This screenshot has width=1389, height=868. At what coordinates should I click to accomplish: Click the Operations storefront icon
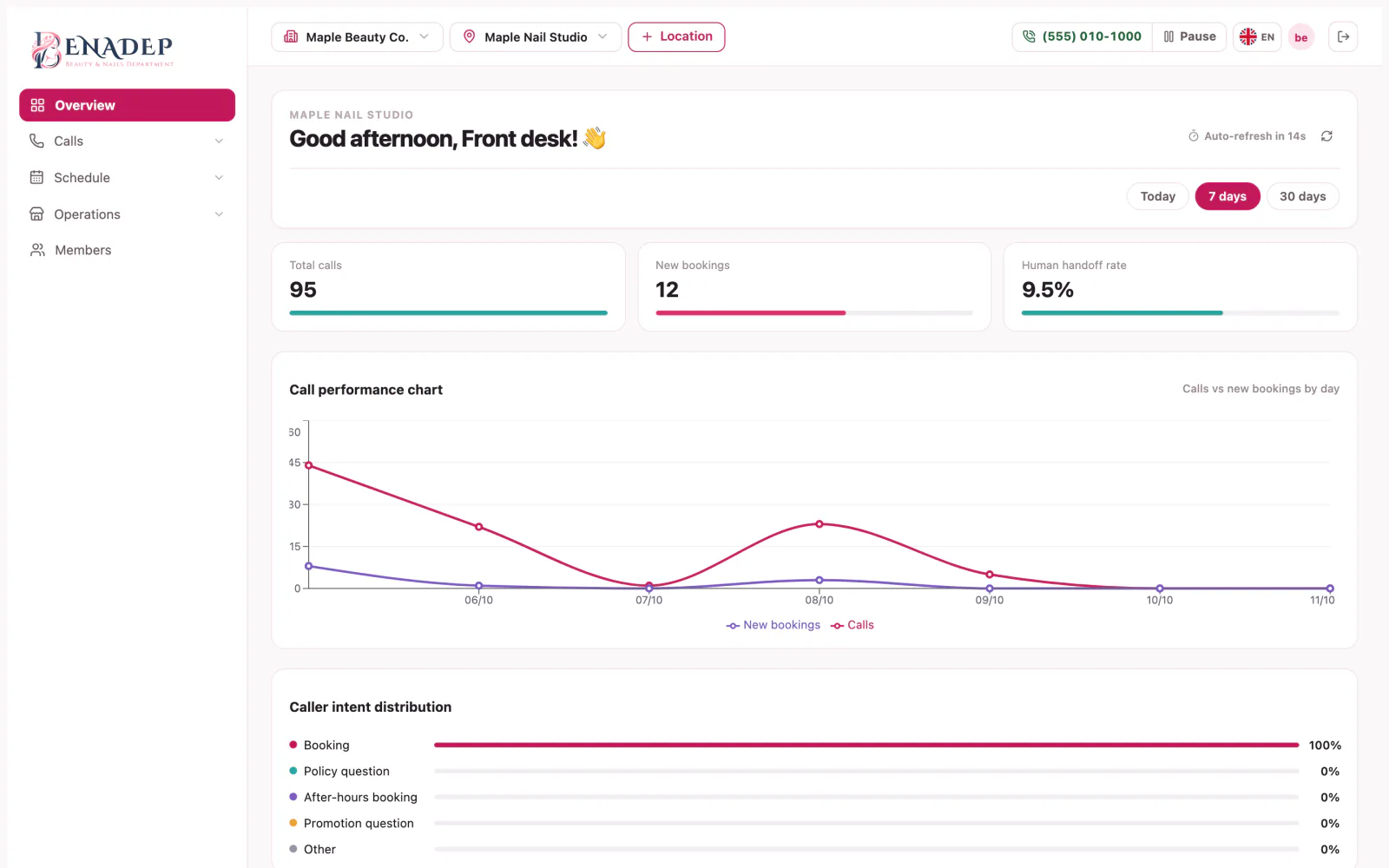point(36,214)
